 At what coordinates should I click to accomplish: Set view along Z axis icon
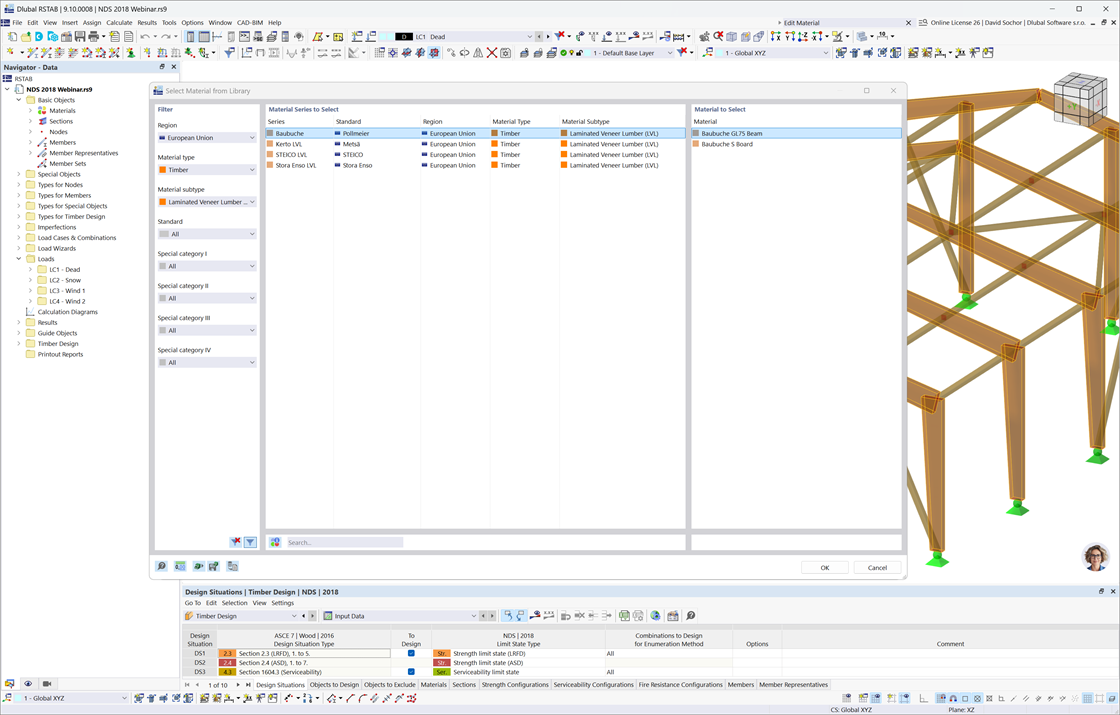point(803,36)
